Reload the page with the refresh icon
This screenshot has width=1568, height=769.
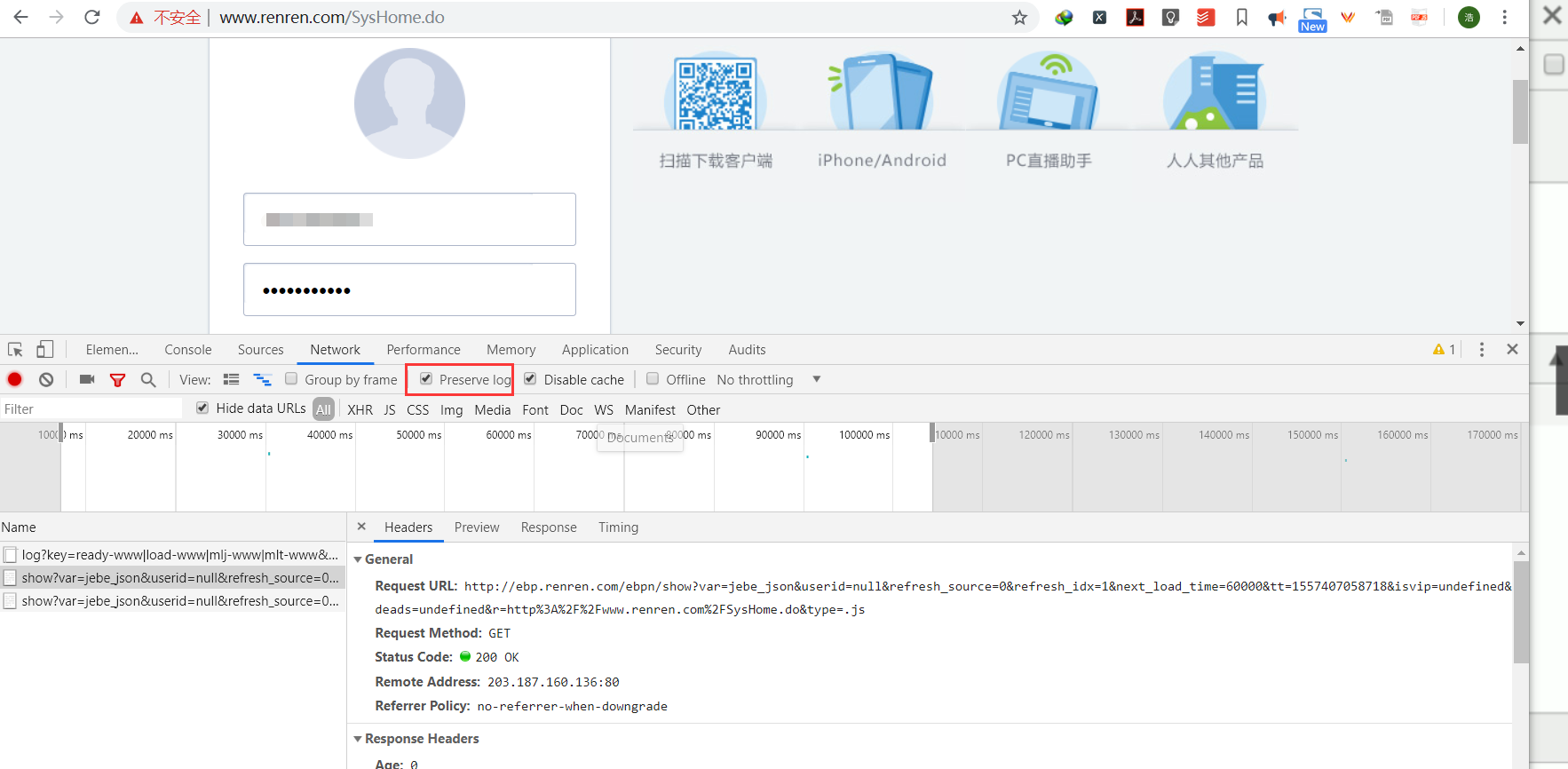point(92,17)
